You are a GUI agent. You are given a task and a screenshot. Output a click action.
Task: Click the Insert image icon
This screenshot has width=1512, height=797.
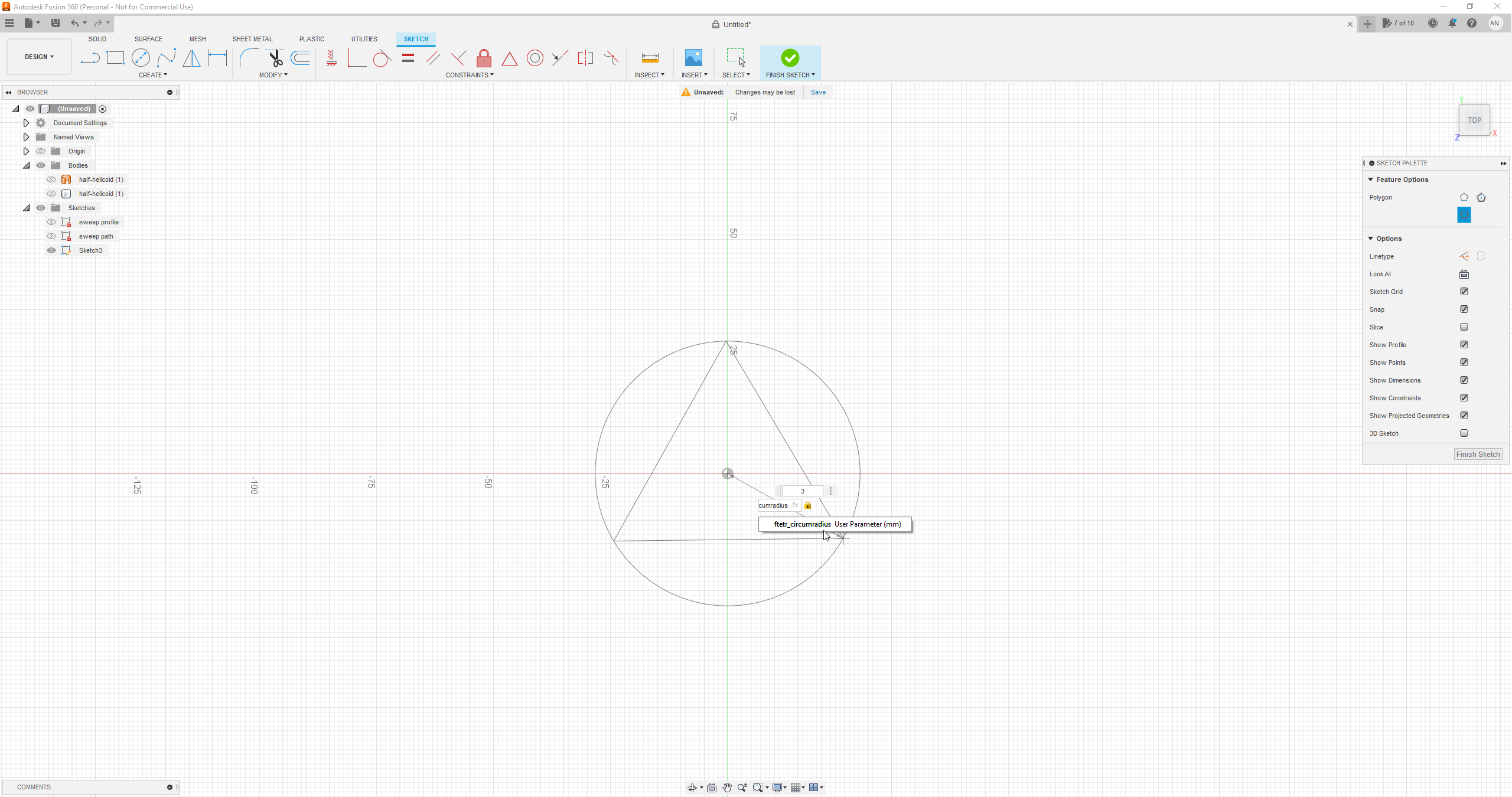coord(693,58)
